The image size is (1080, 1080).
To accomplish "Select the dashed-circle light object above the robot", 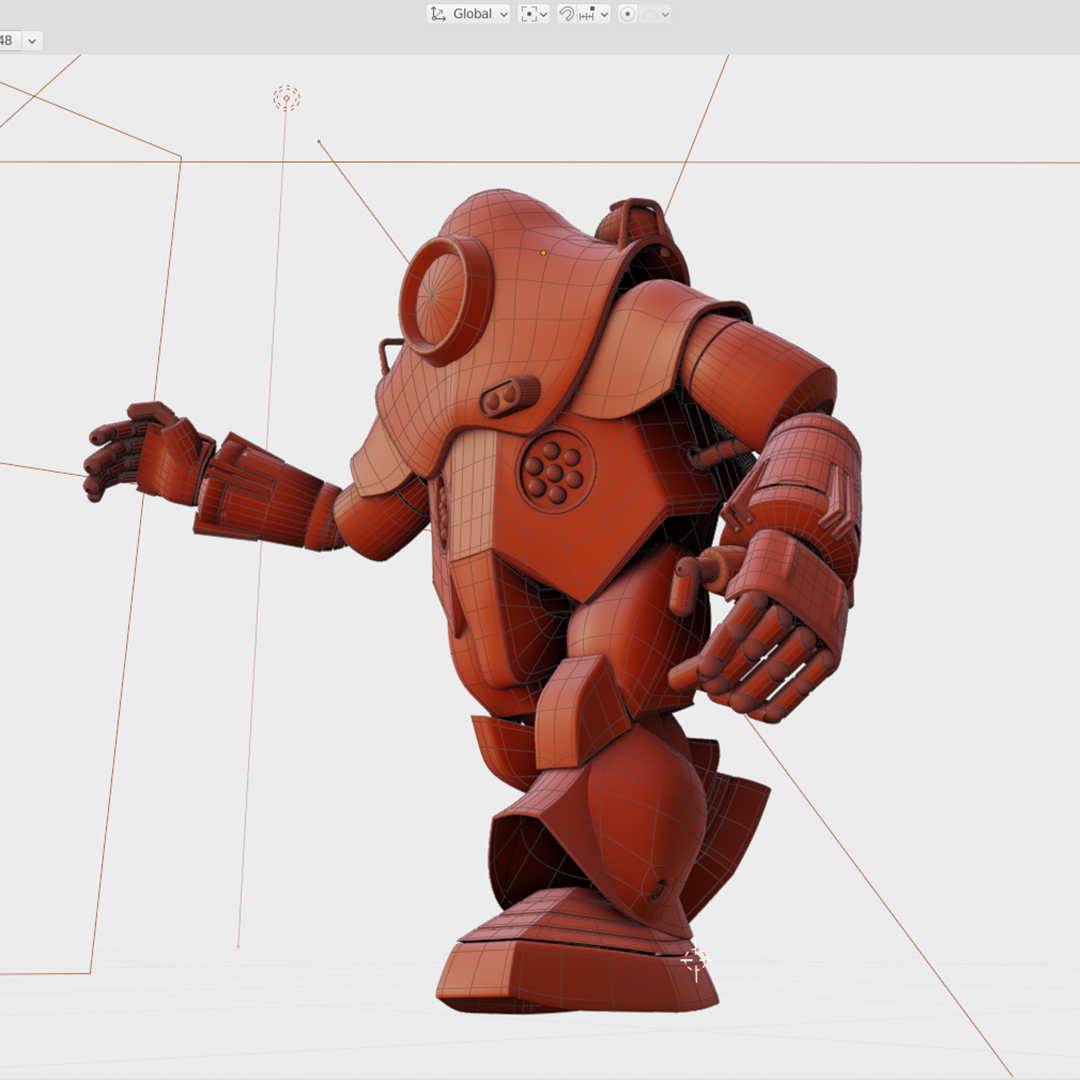I will click(x=286, y=98).
